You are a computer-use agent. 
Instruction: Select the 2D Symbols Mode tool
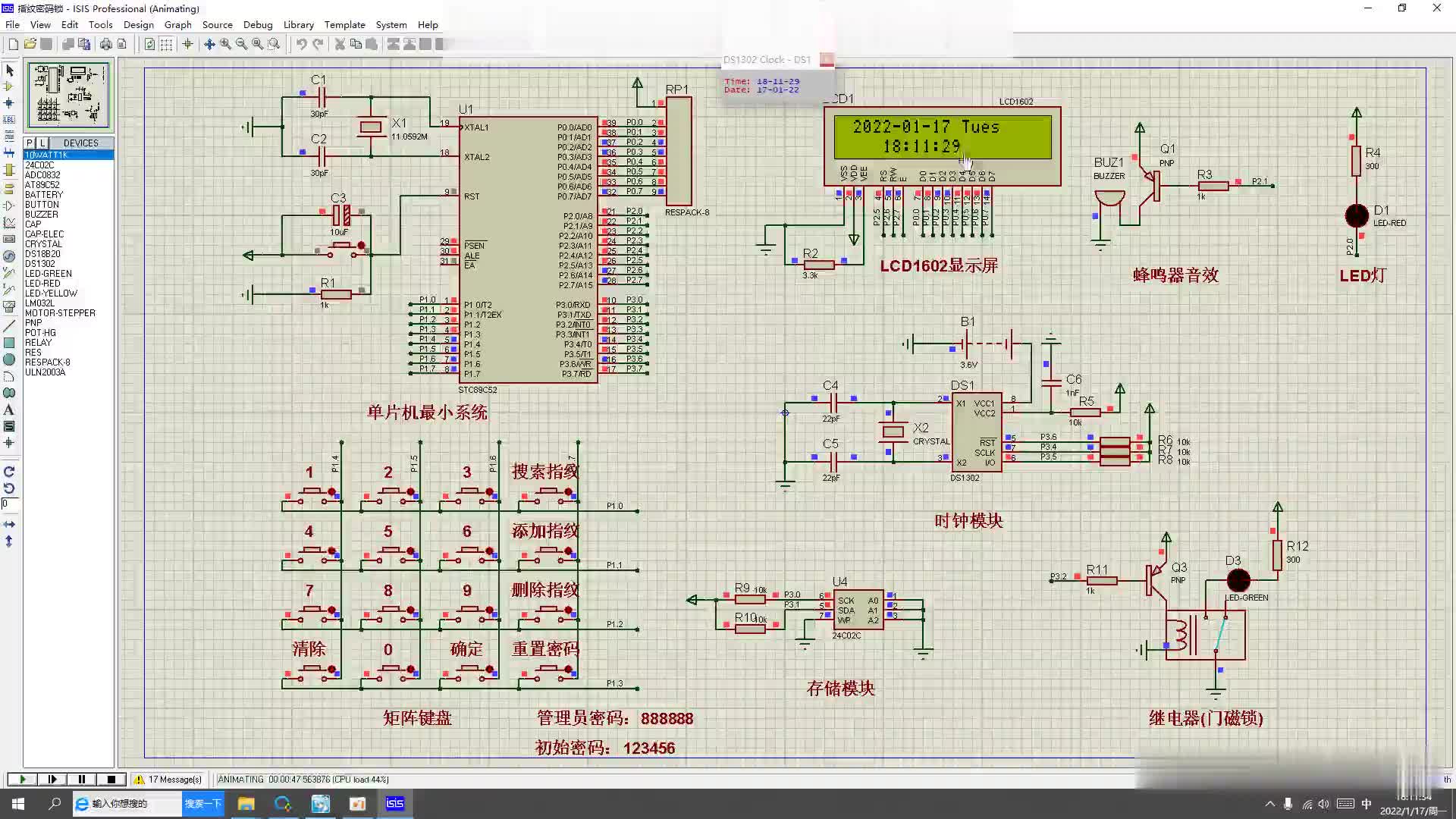click(x=9, y=426)
